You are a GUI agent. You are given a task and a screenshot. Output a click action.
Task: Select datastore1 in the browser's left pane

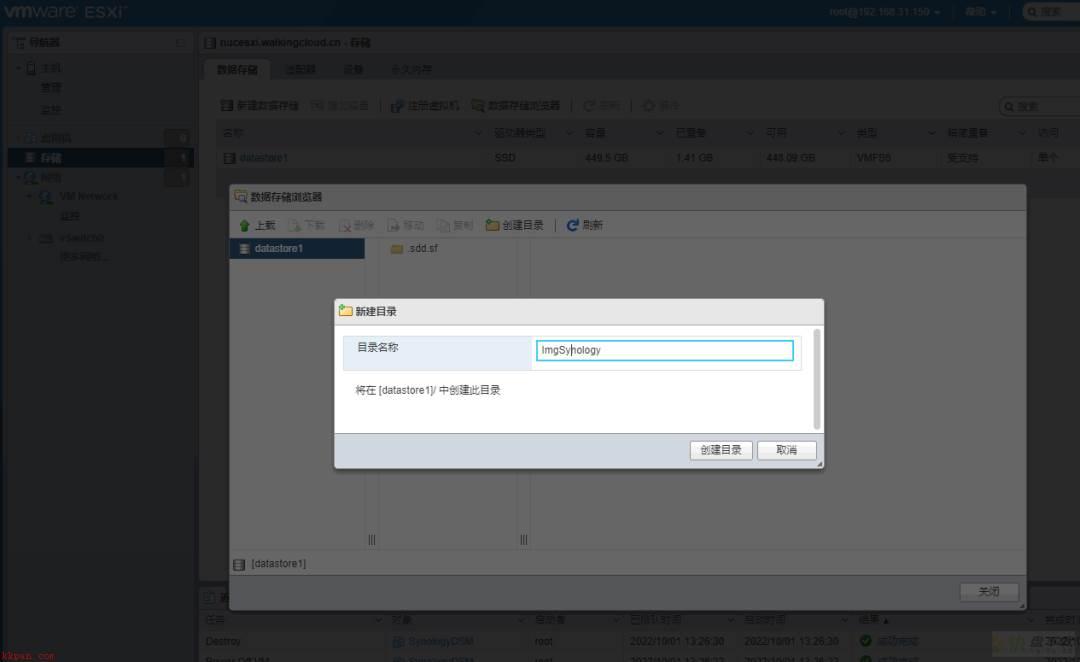click(297, 248)
